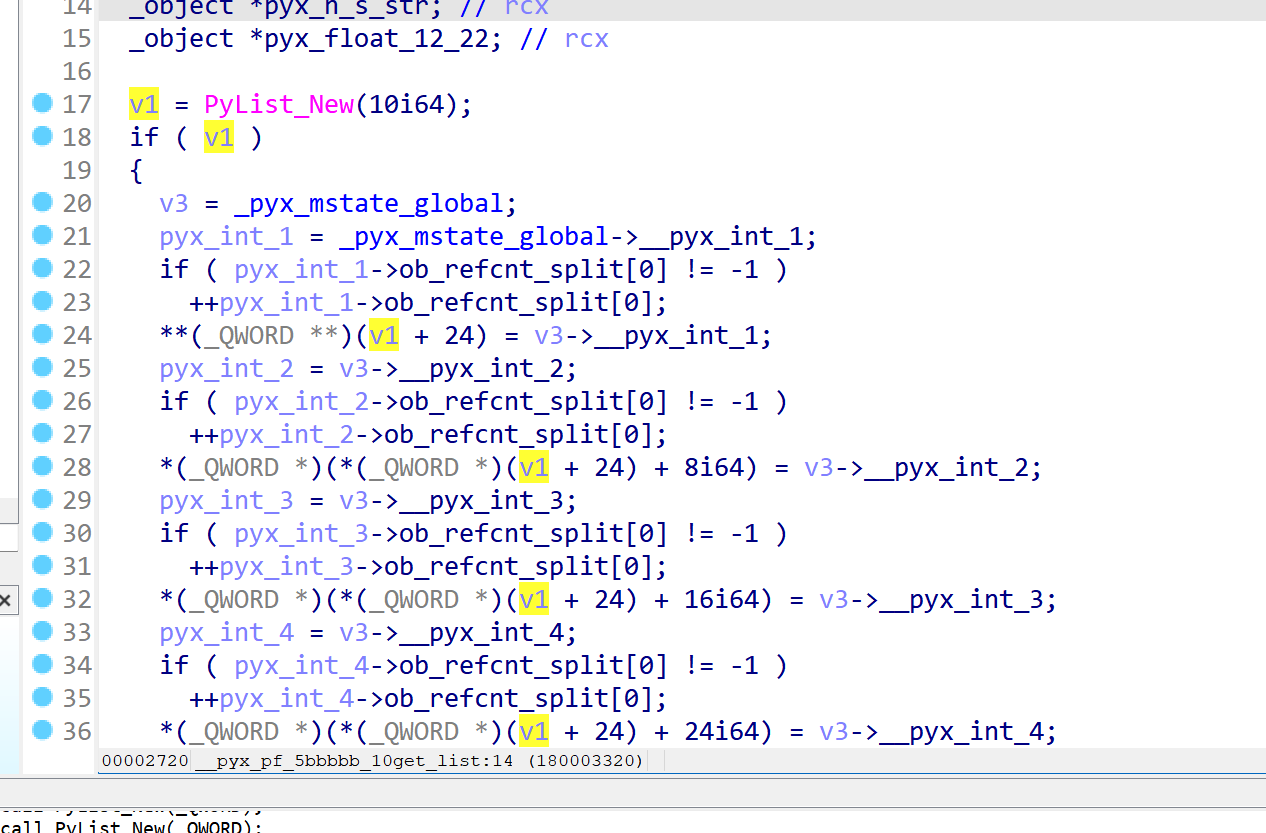
Task: Click ++pyx_int_2 increment on line 27
Action: (271, 435)
